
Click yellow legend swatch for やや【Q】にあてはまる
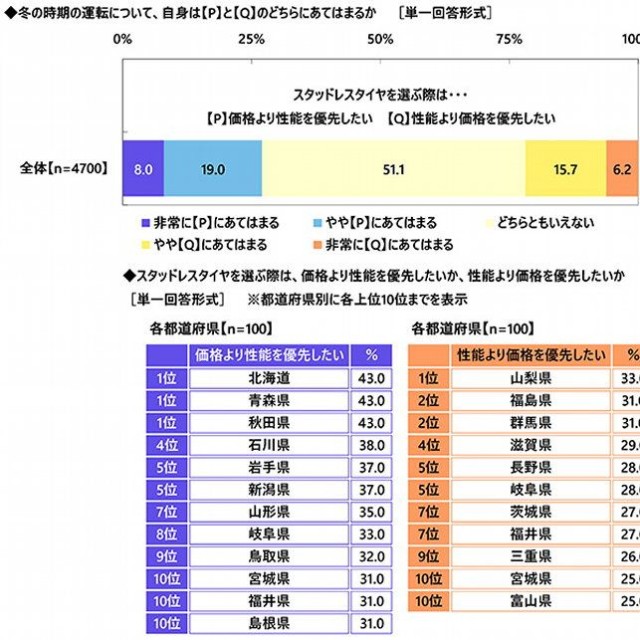pyautogui.click(x=146, y=245)
